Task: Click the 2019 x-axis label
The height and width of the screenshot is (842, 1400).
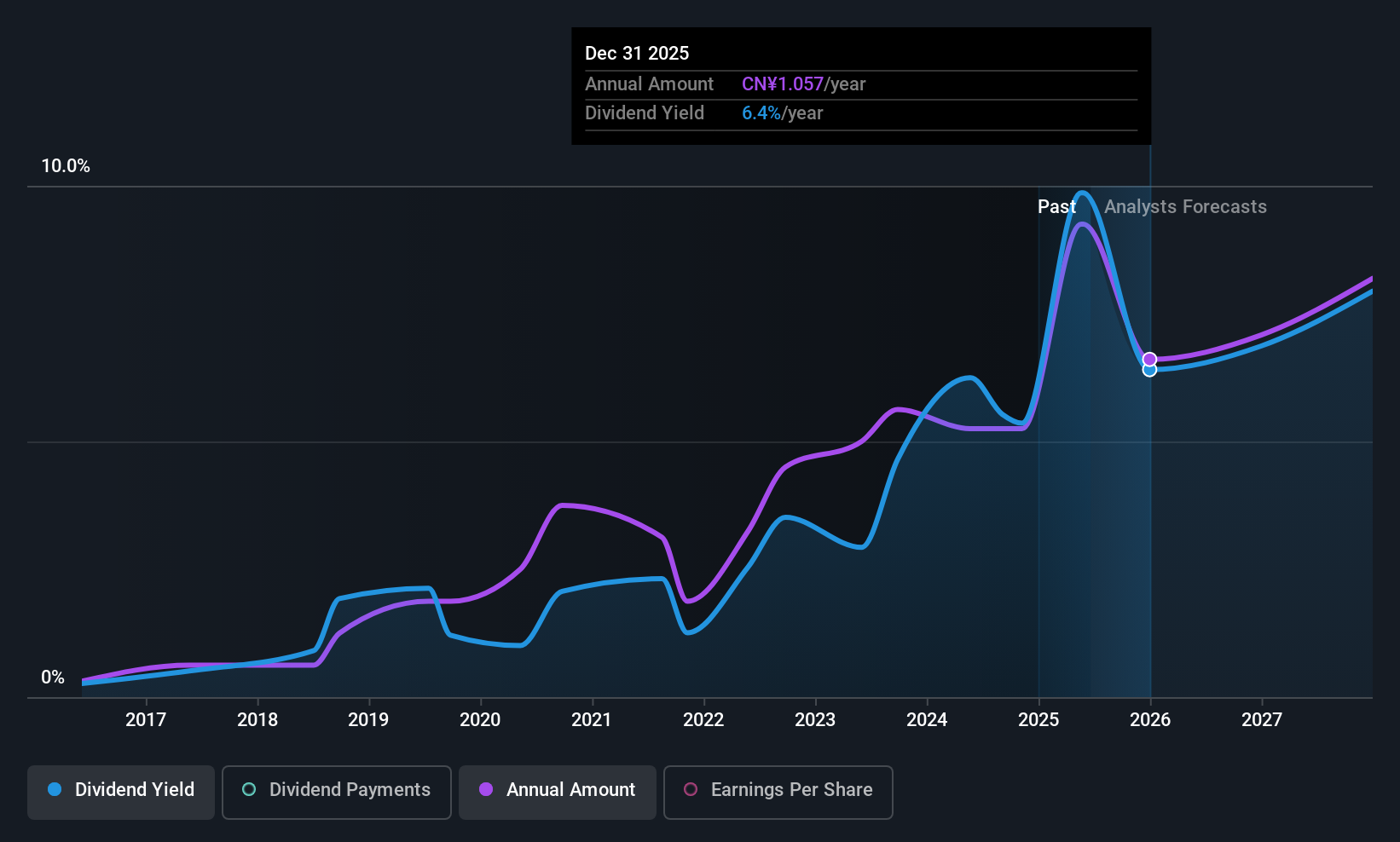Action: pos(368,719)
